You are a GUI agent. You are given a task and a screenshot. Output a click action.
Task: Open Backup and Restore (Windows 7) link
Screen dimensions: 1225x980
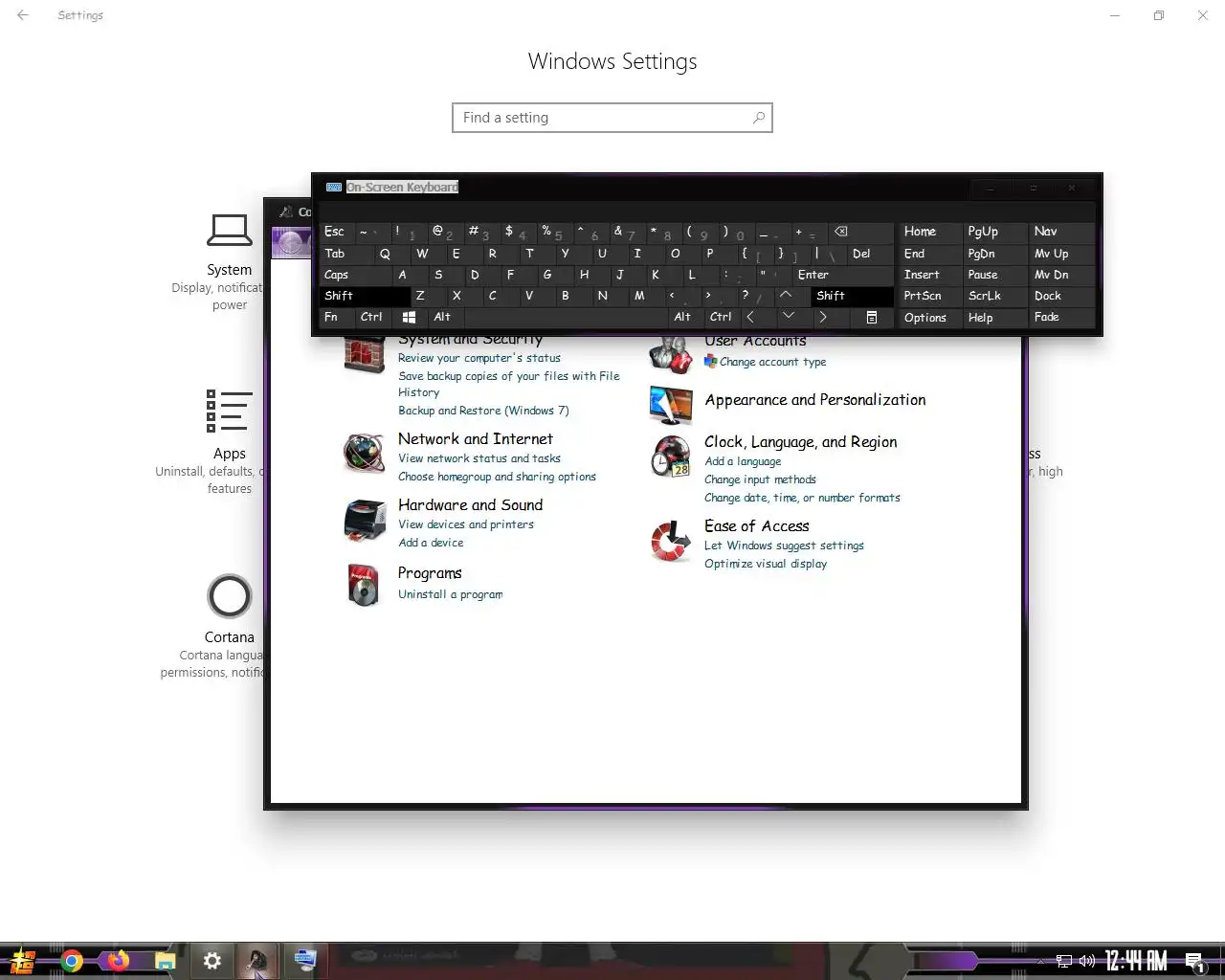(483, 411)
